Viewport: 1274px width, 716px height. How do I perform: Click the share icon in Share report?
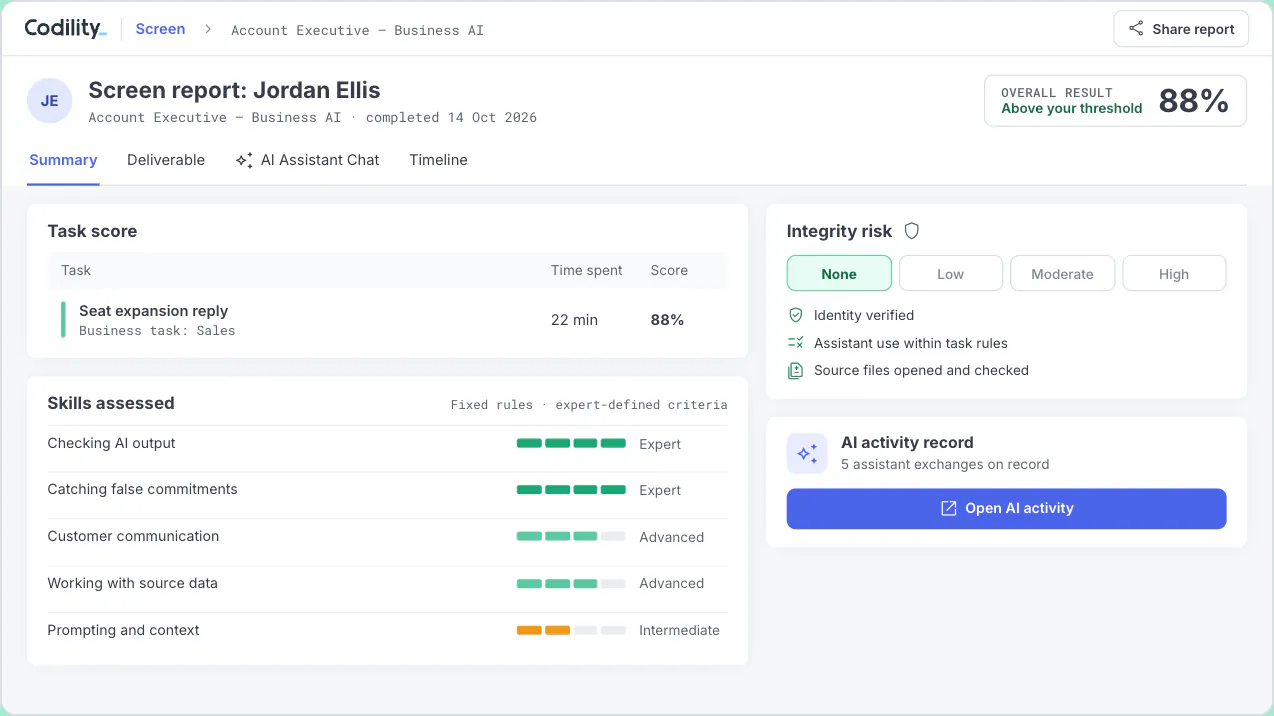[x=1136, y=29]
